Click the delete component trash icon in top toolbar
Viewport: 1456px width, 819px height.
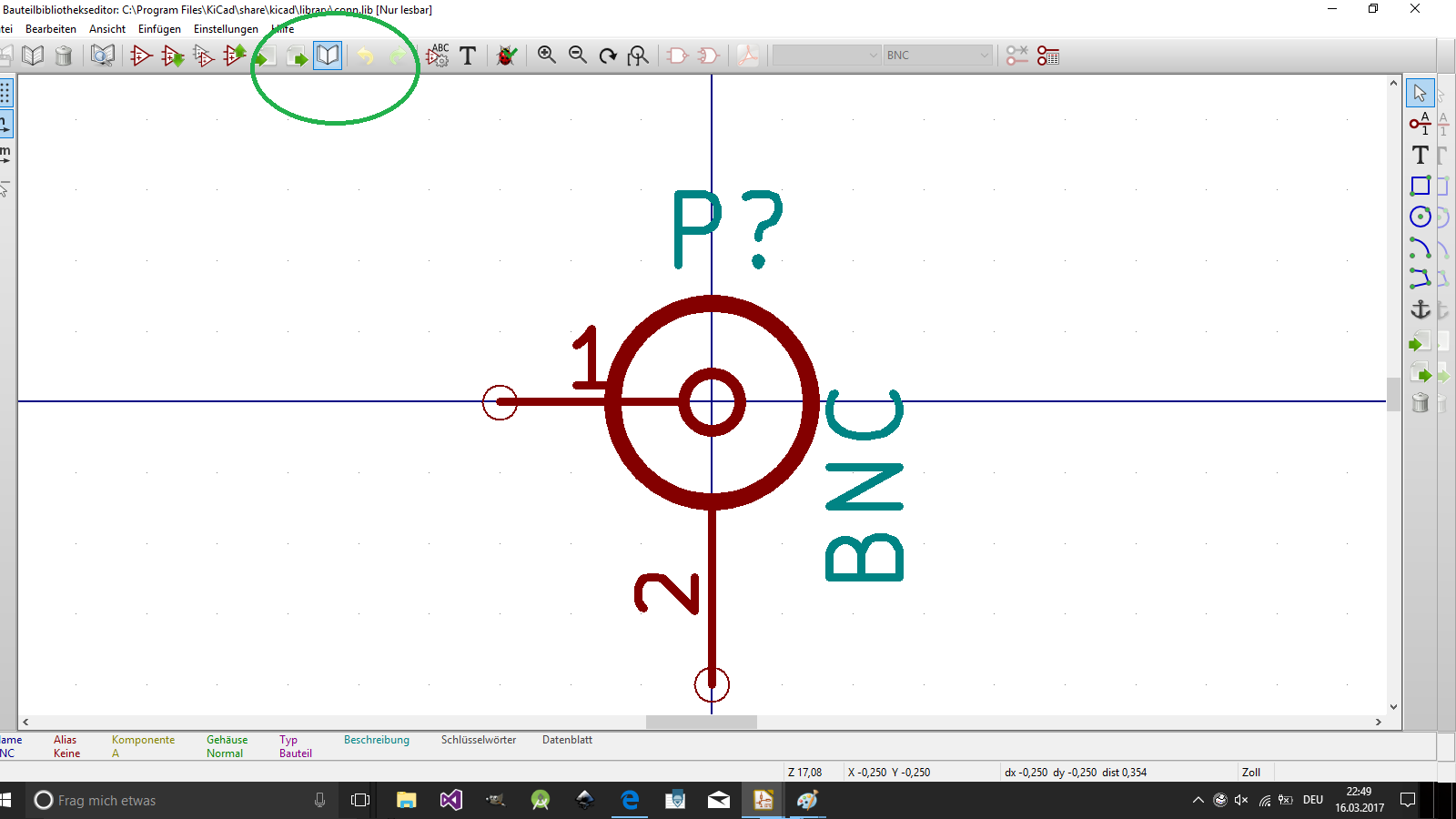click(x=64, y=56)
